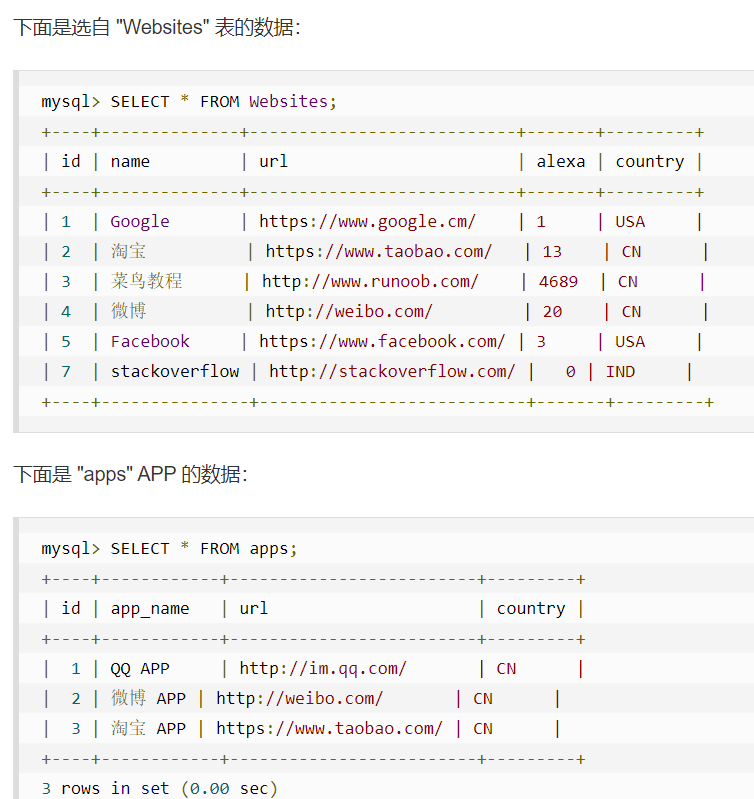Click the https://www.google.cm/ URL text

[367, 222]
